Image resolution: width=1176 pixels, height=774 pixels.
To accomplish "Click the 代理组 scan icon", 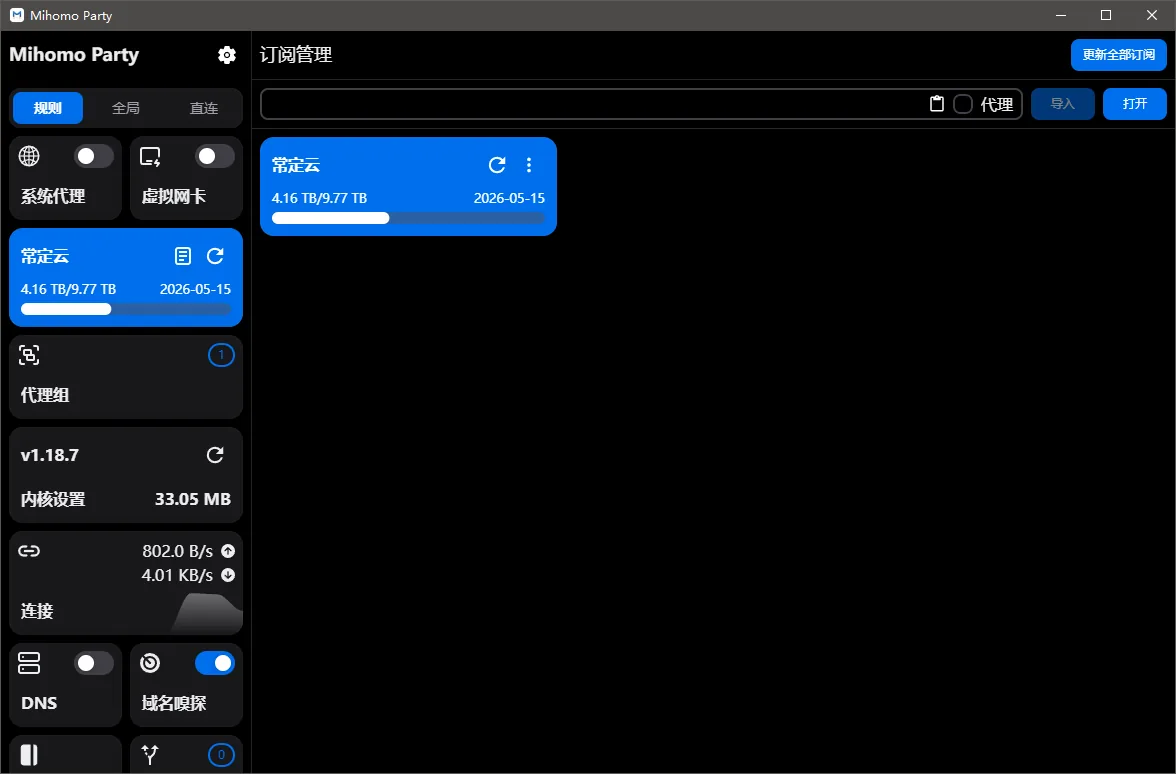I will (x=29, y=355).
